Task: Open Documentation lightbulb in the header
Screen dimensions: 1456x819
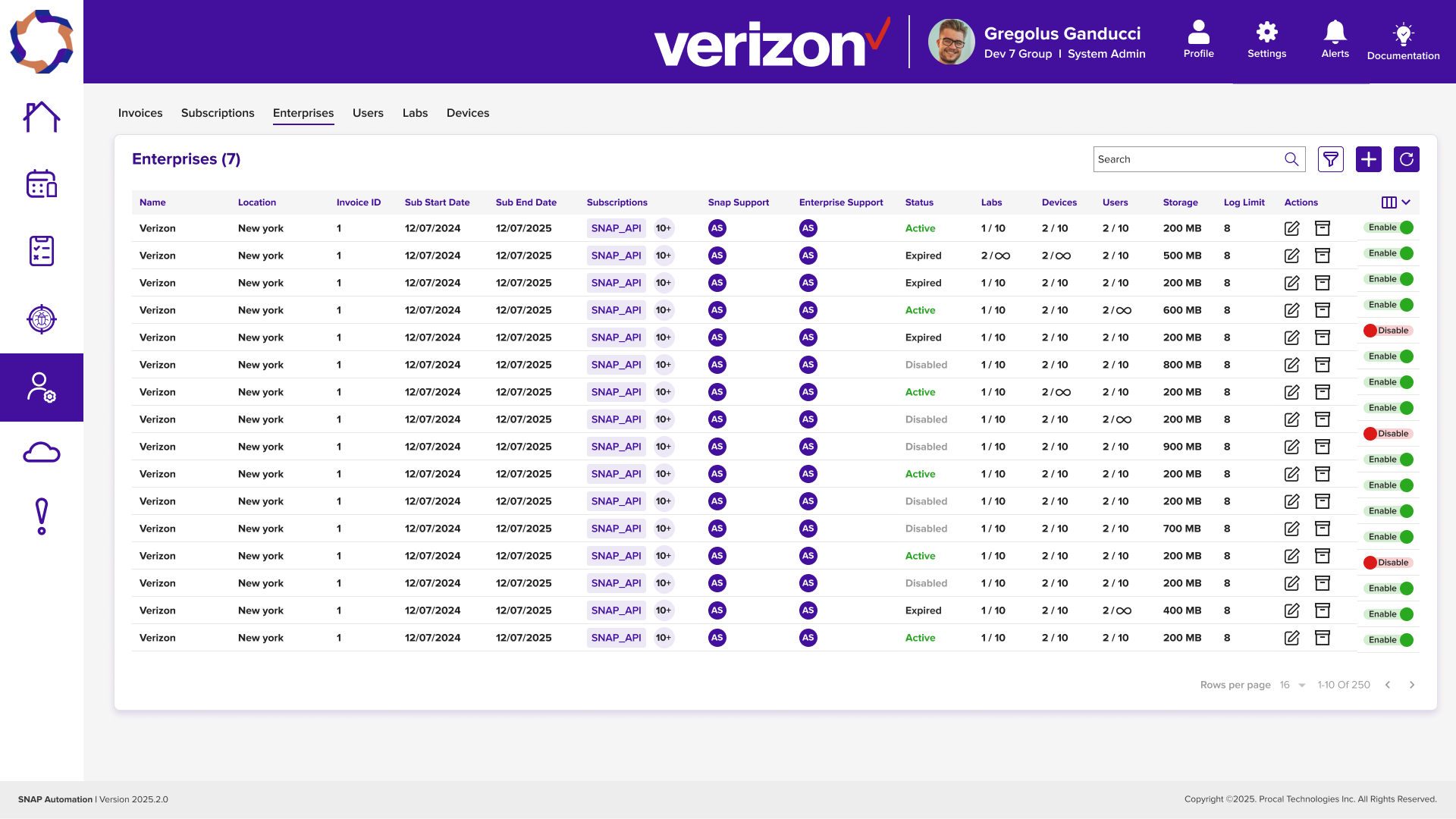Action: 1403,41
